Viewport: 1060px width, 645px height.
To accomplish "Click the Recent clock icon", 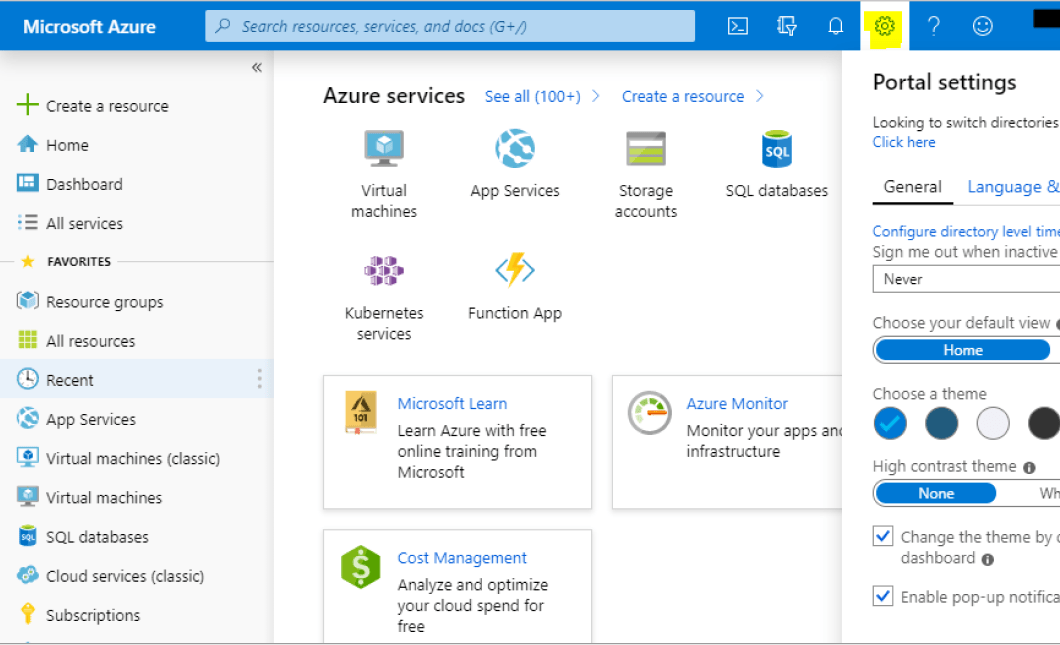I will (x=27, y=379).
